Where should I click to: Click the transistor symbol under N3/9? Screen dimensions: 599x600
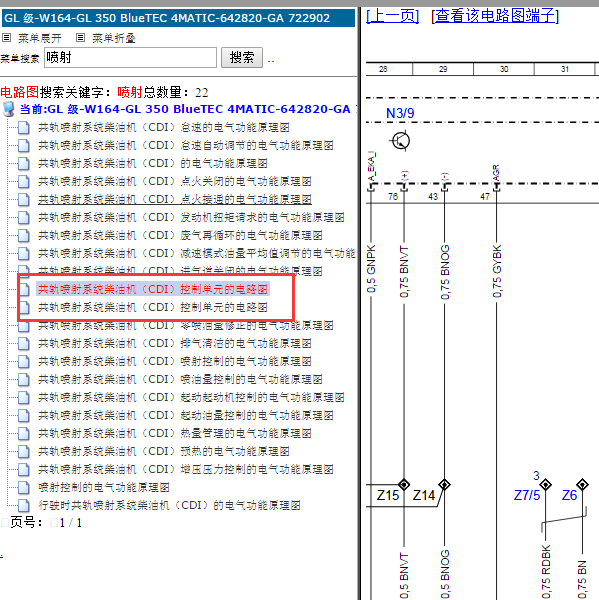coord(400,141)
